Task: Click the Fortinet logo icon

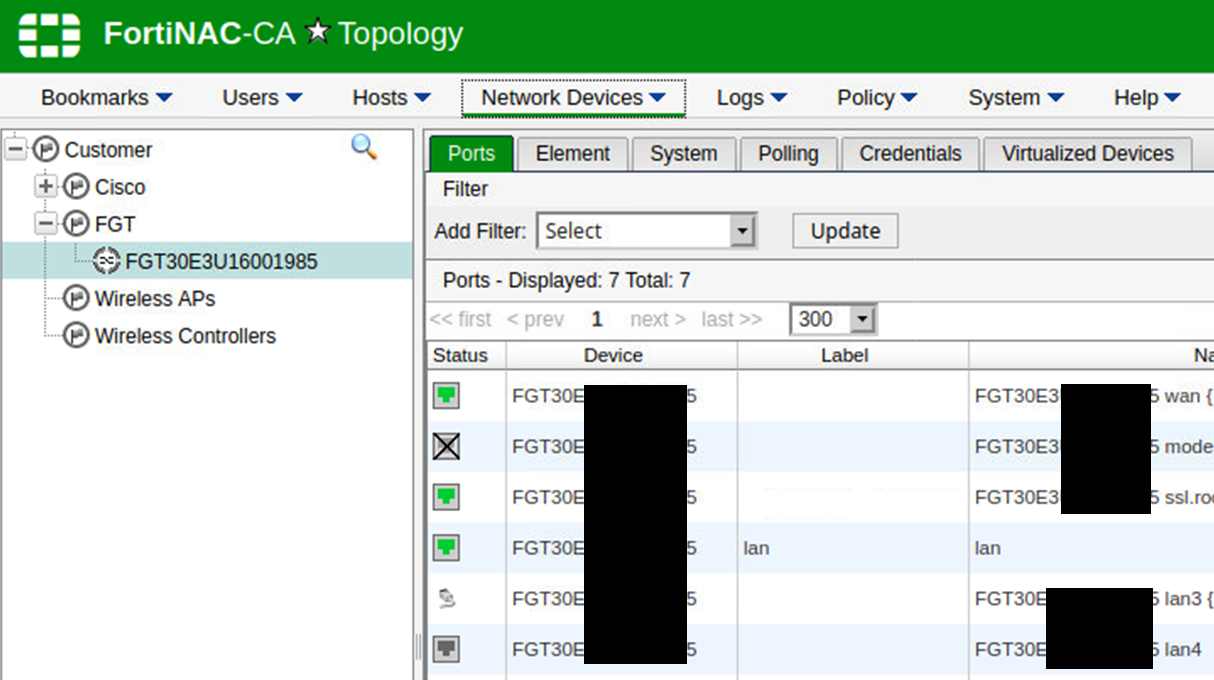Action: point(49,35)
